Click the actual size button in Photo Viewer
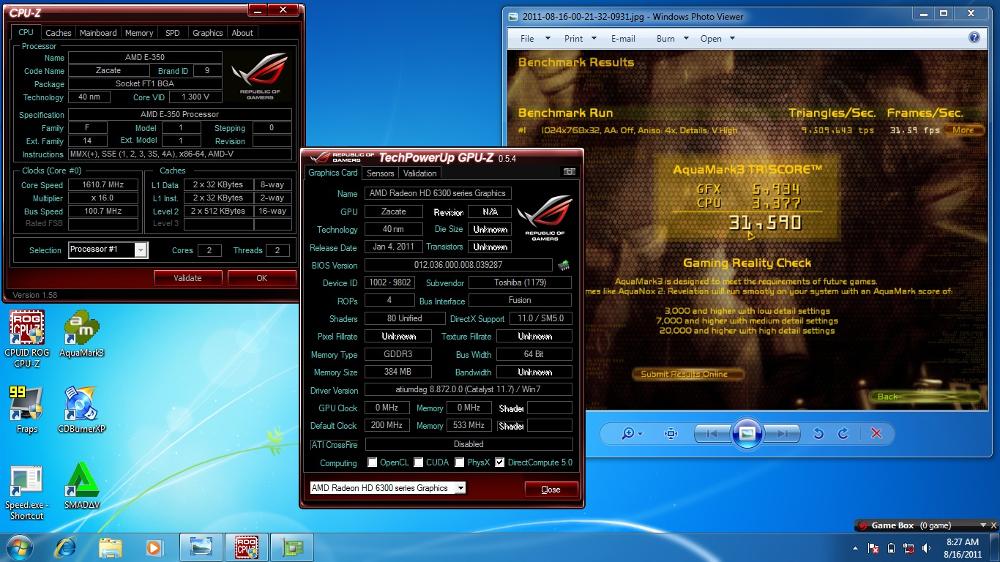This screenshot has width=1000, height=562. click(671, 434)
